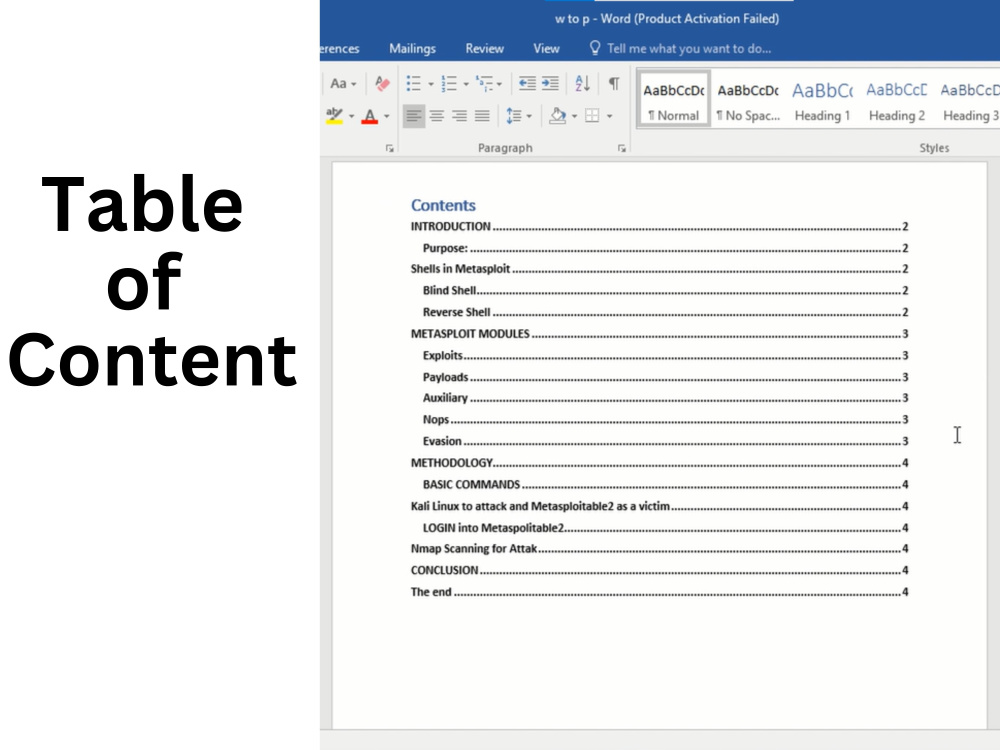Click the Exploits contents entry
The image size is (1000, 750).
[665, 355]
